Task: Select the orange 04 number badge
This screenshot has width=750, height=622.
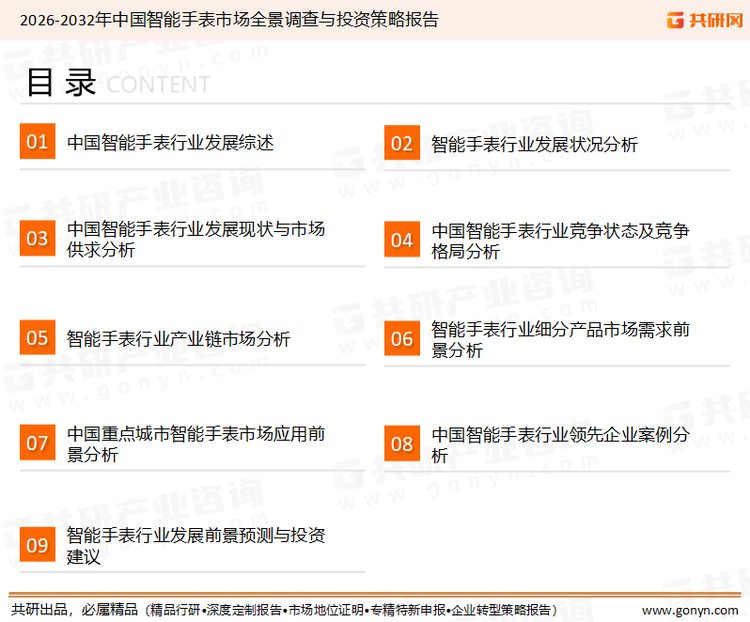Action: pos(402,239)
